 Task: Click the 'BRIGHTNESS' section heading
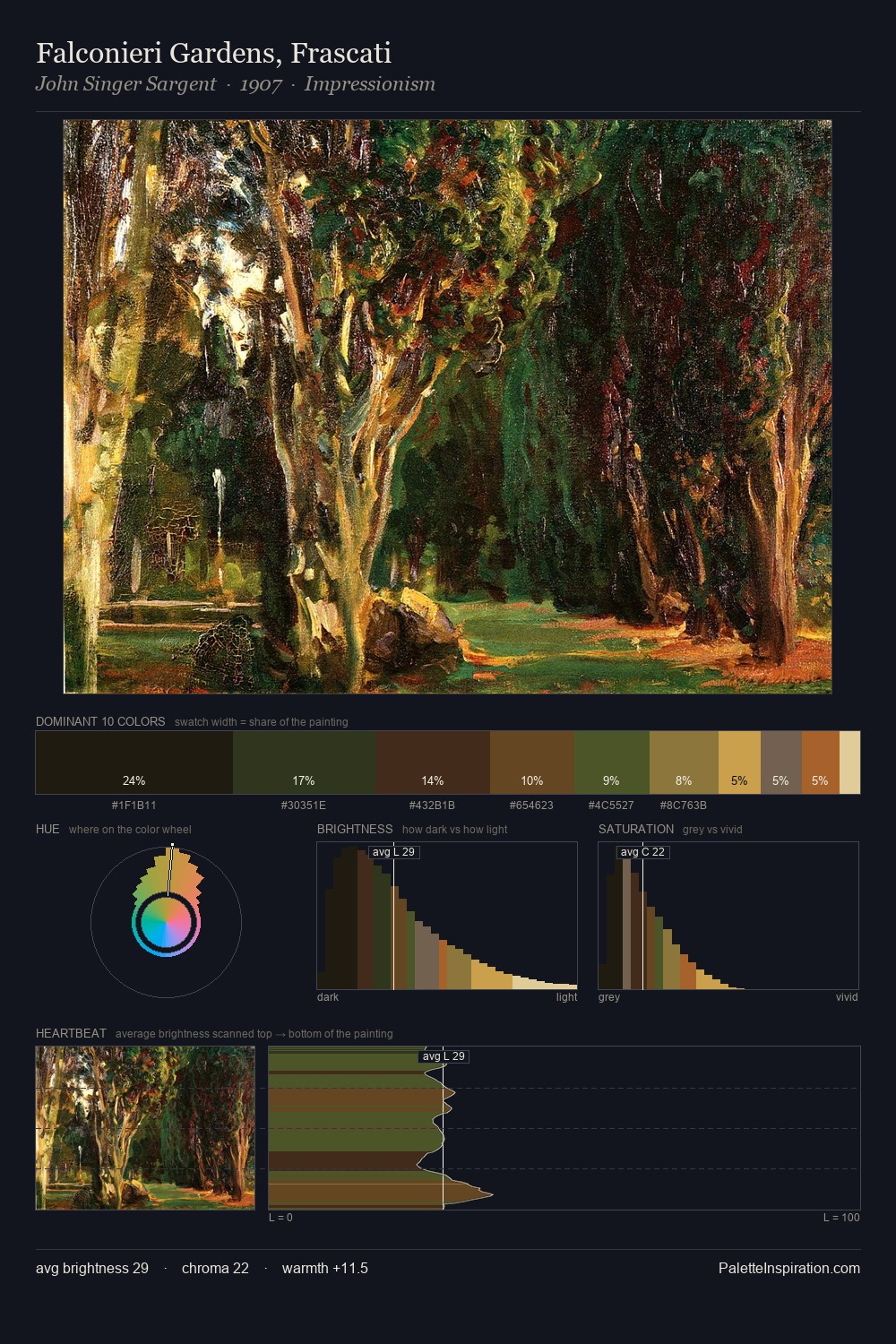click(355, 829)
